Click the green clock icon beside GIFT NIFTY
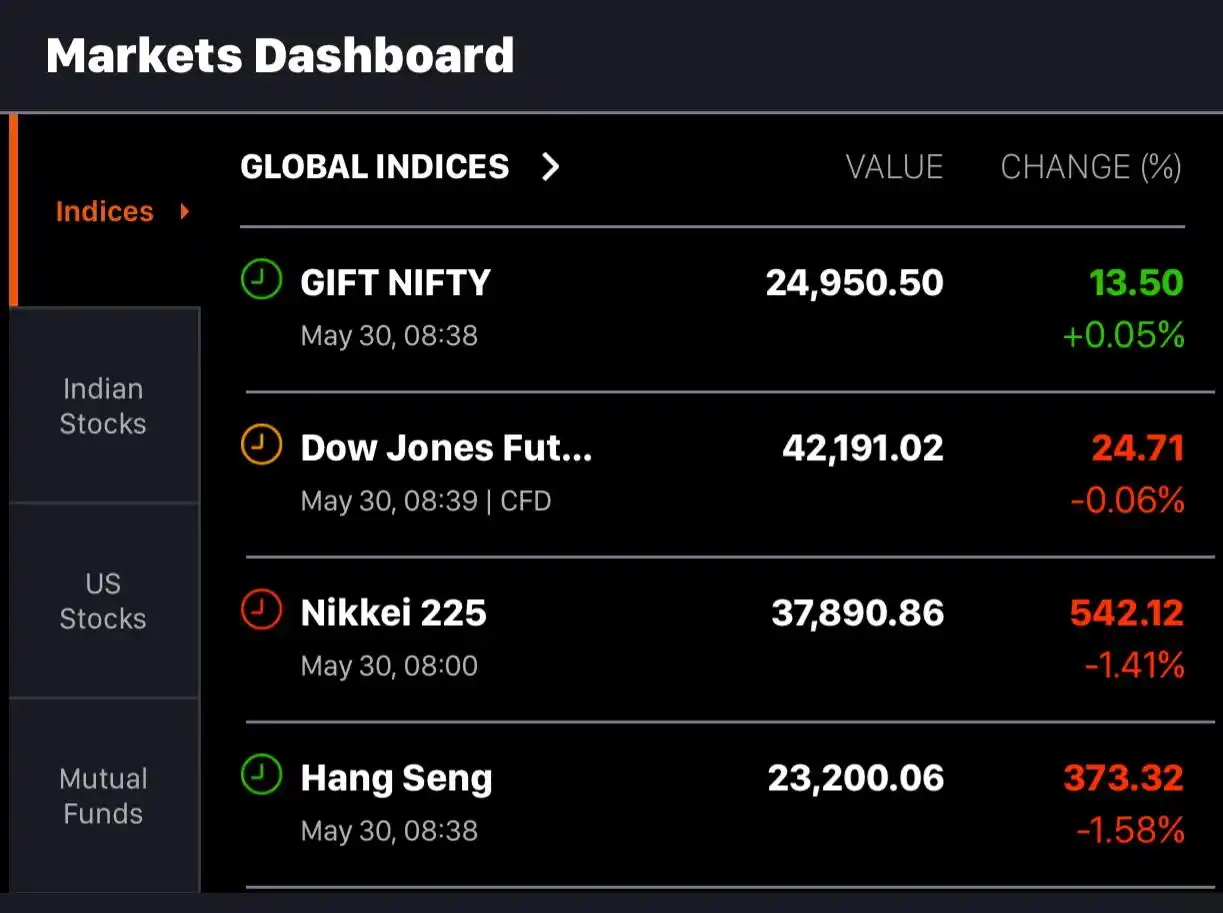 [x=260, y=280]
